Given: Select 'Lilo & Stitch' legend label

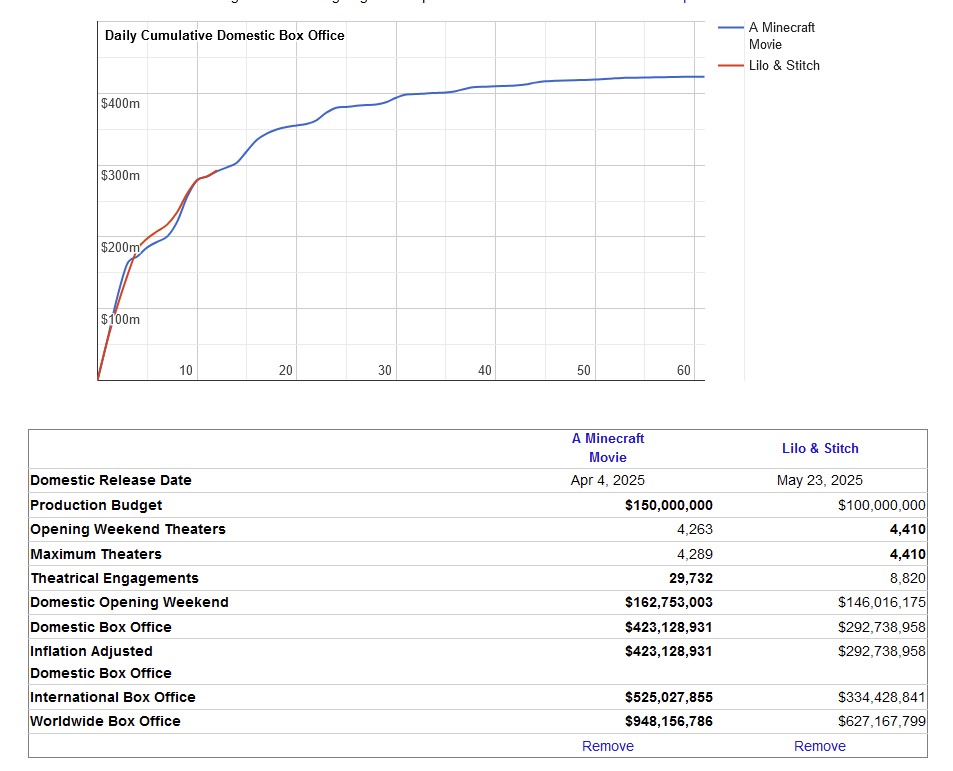Looking at the screenshot, I should pos(784,66).
